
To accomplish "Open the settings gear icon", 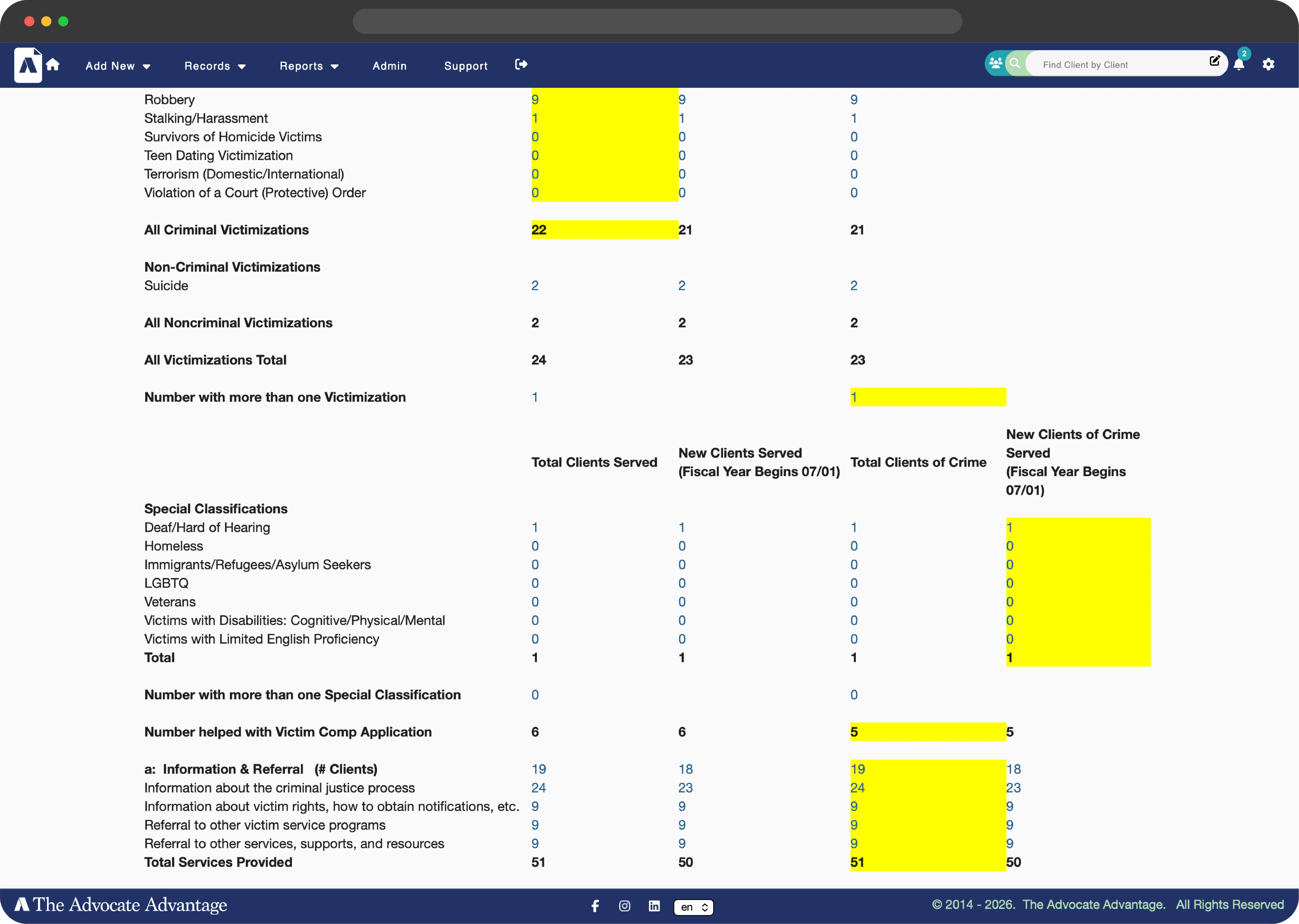I will pos(1268,64).
